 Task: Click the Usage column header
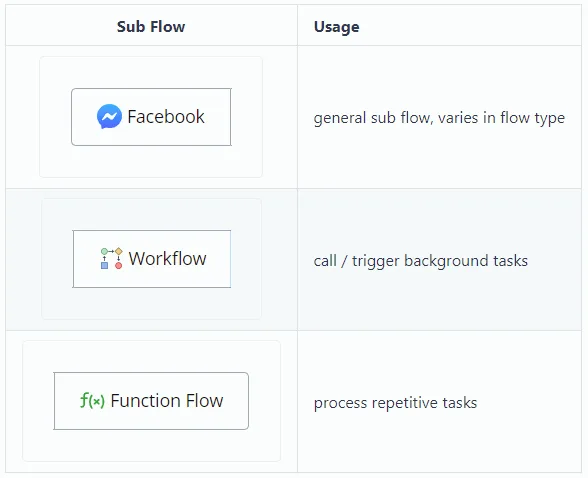click(x=336, y=27)
